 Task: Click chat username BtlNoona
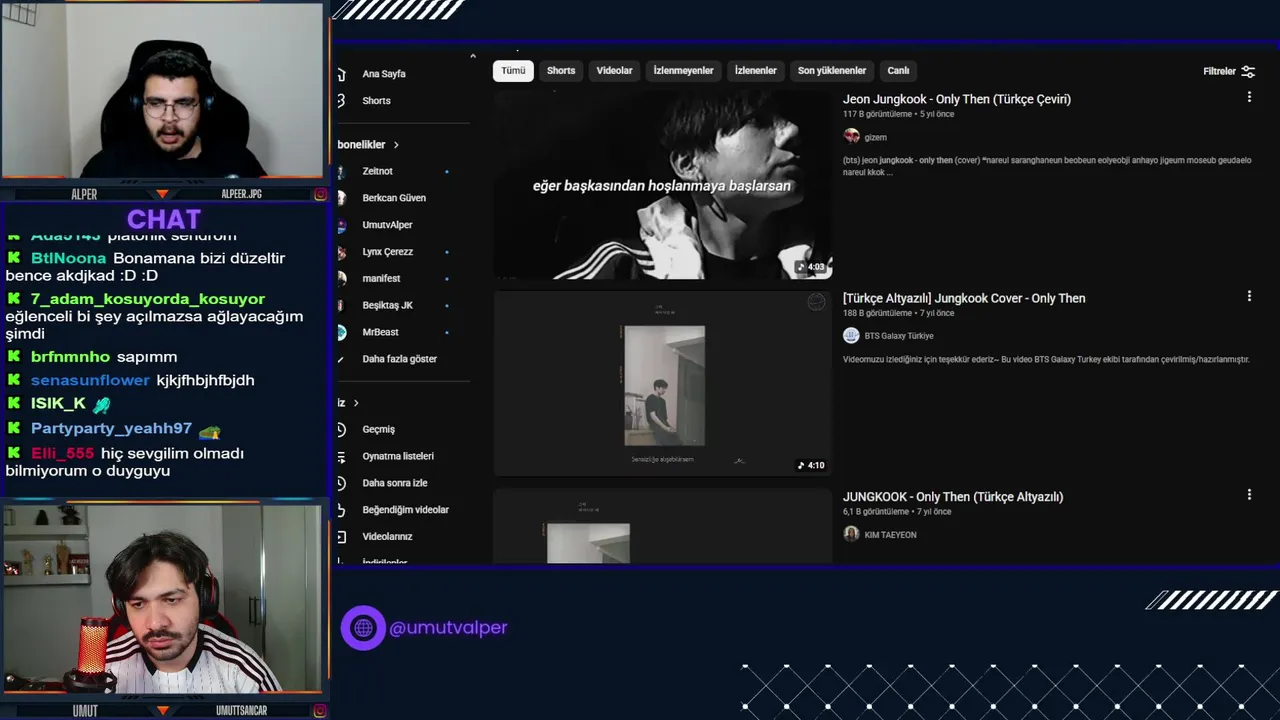coord(68,258)
